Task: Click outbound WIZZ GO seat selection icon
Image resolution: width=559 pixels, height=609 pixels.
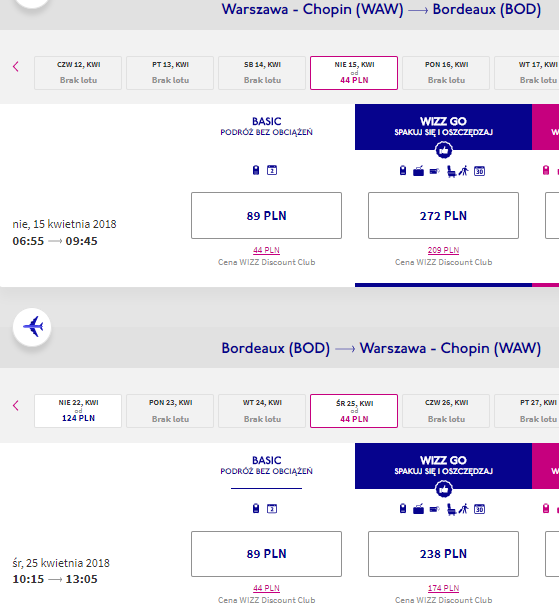Action: (x=451, y=171)
